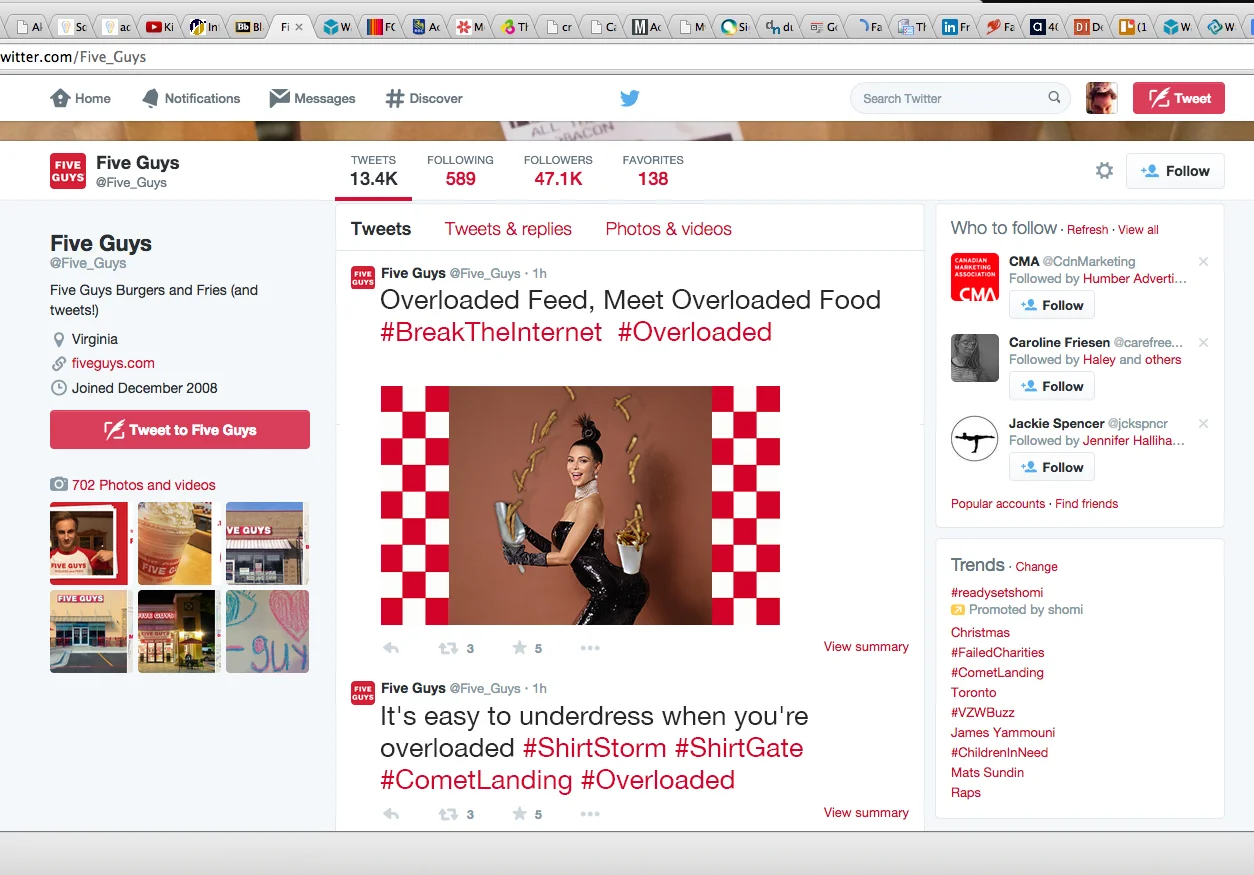Open the Favorites count tab
1254x875 pixels.
(x=653, y=171)
